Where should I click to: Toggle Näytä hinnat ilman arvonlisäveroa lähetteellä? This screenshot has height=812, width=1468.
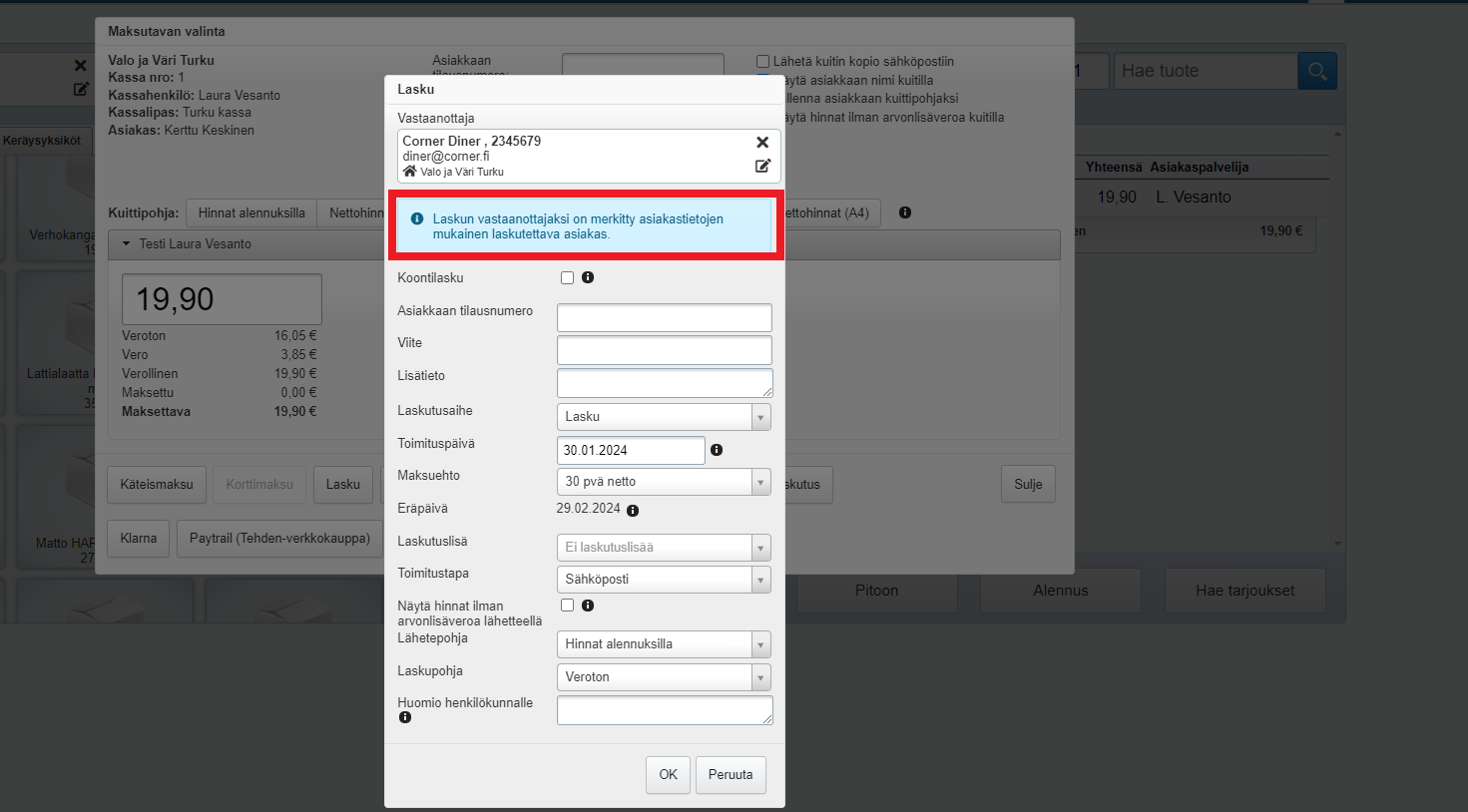[x=567, y=606]
